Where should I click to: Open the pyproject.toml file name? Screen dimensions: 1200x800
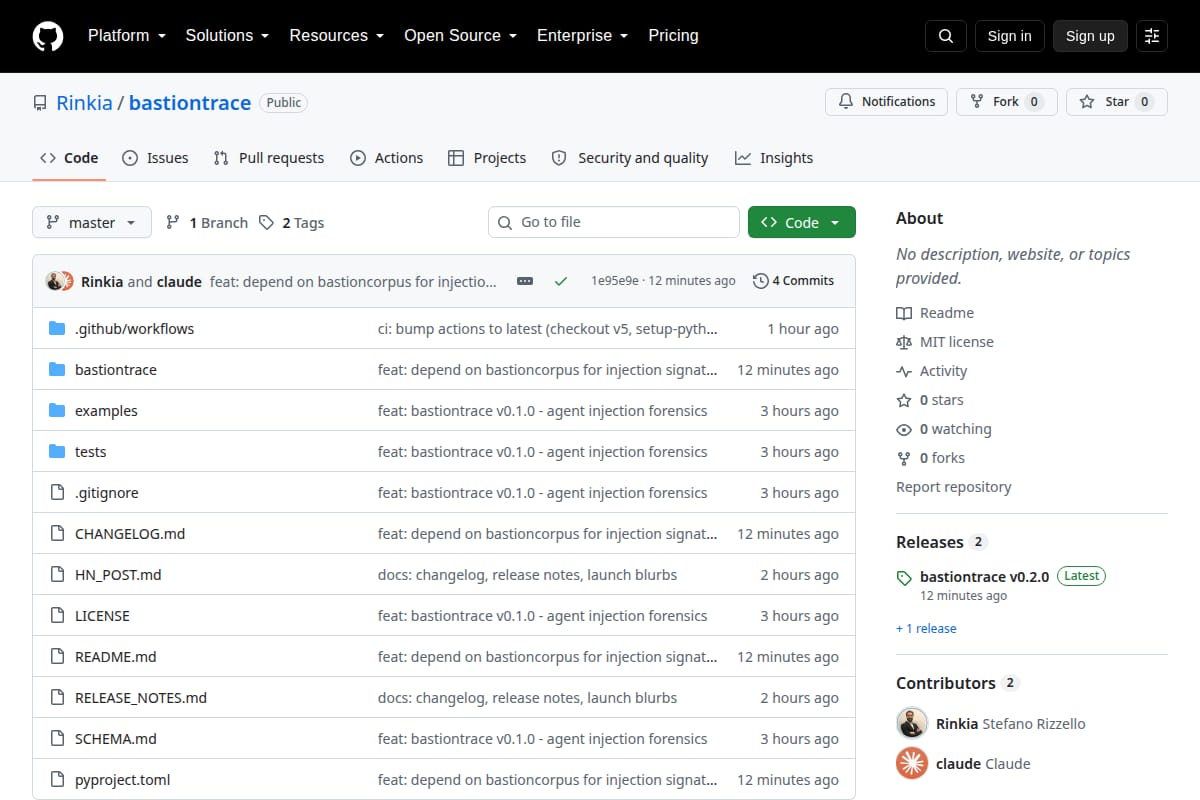click(123, 780)
